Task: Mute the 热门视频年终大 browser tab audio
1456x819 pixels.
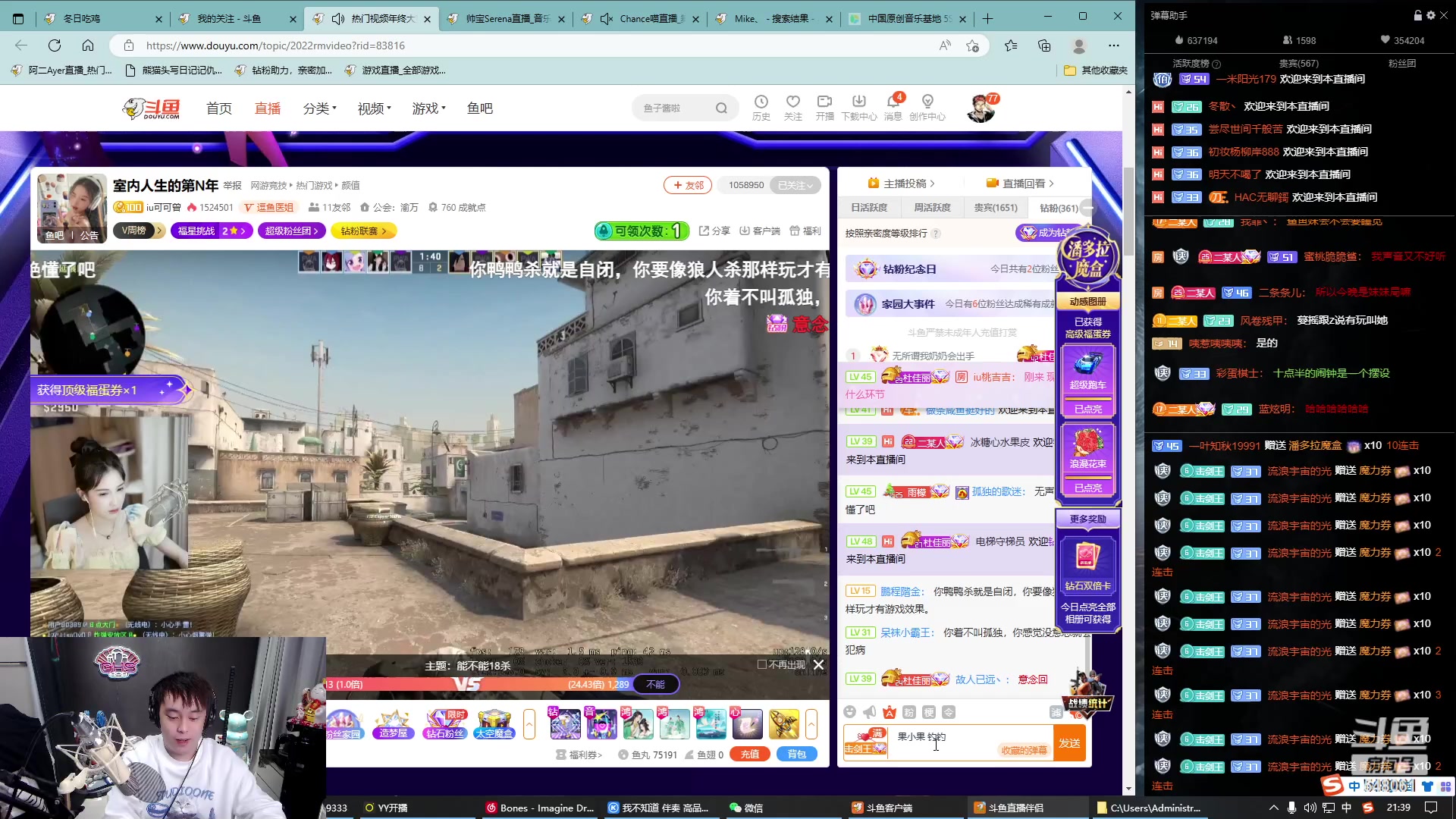Action: (x=338, y=18)
